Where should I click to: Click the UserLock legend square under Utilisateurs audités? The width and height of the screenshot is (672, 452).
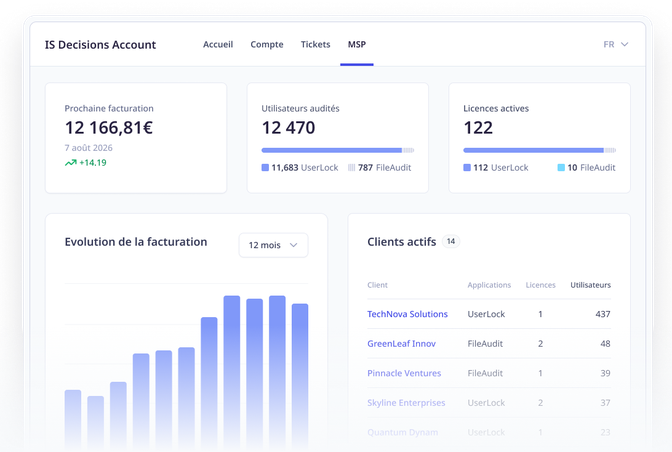click(265, 168)
